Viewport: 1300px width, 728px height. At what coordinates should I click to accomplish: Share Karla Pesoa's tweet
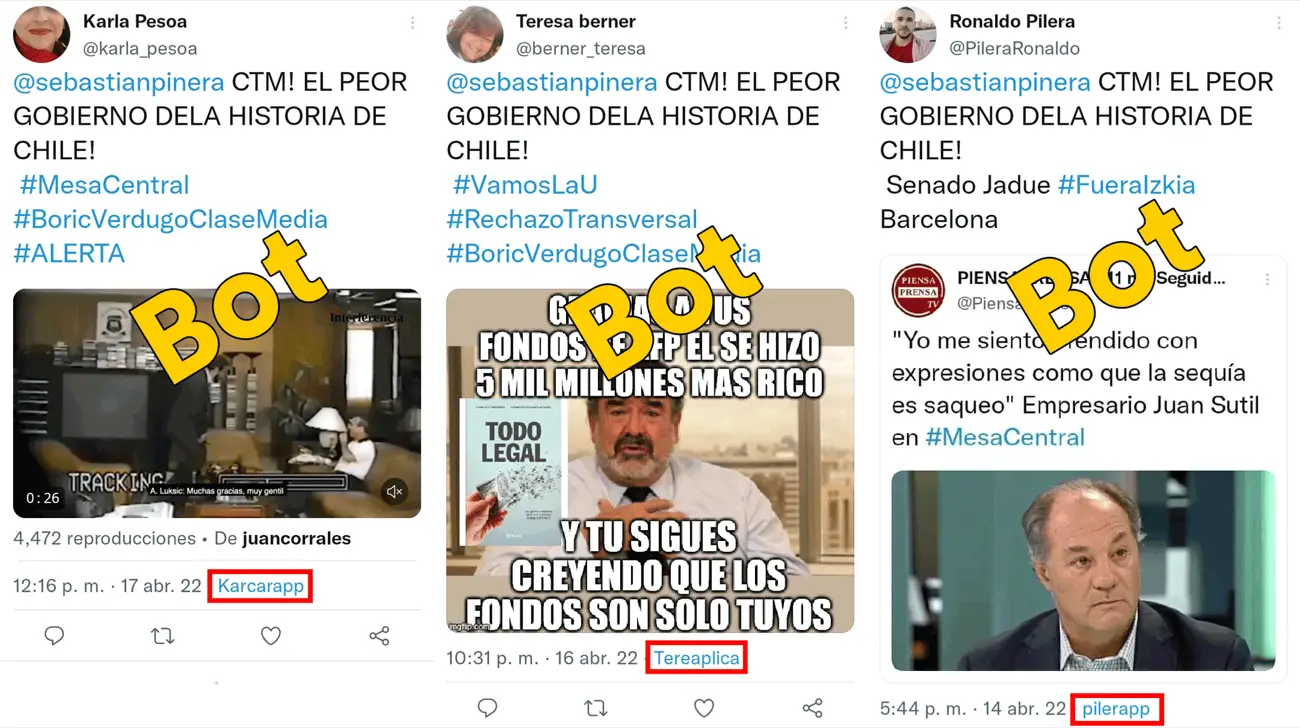[x=379, y=636]
